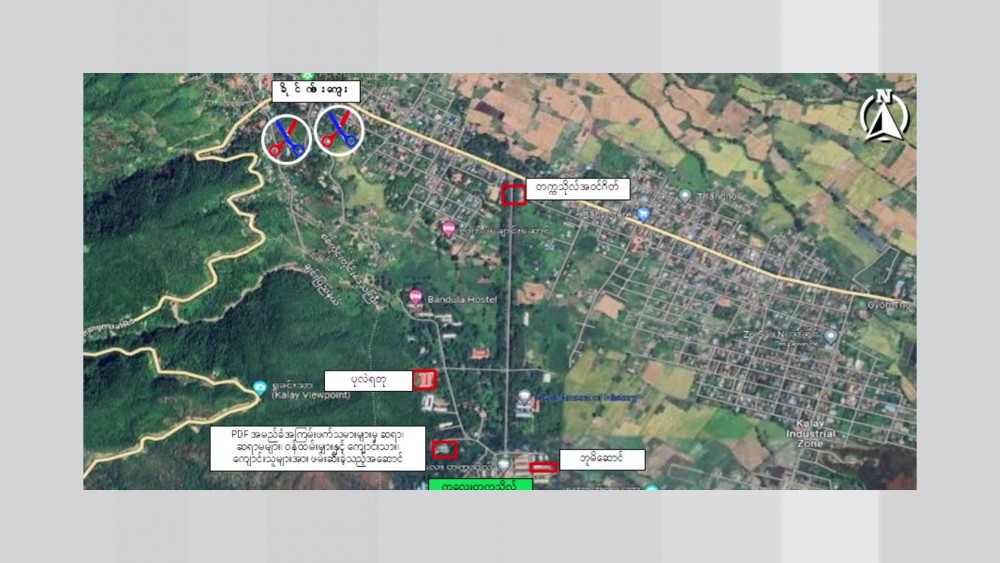Click the ပုလဲရတု white label box

click(368, 380)
